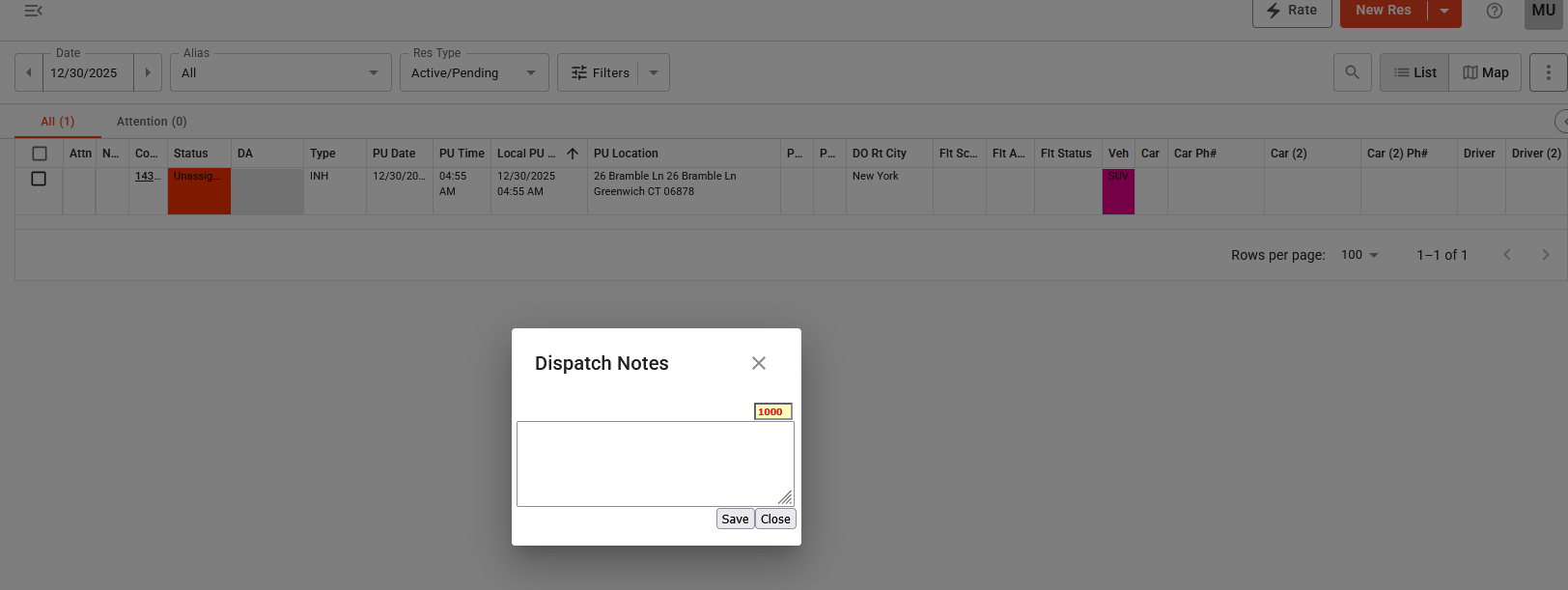Toggle the select-all header checkbox
The height and width of the screenshot is (590, 1568).
[40, 154]
